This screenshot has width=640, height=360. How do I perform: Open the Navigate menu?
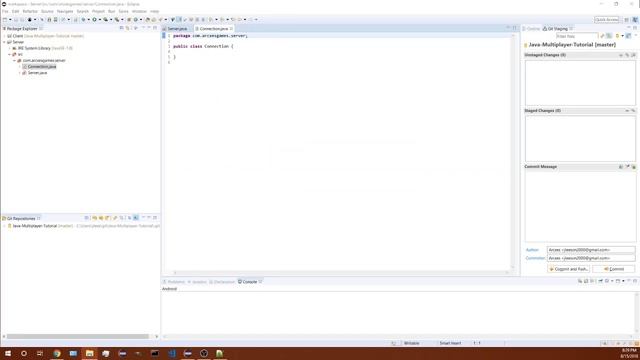coord(65,11)
